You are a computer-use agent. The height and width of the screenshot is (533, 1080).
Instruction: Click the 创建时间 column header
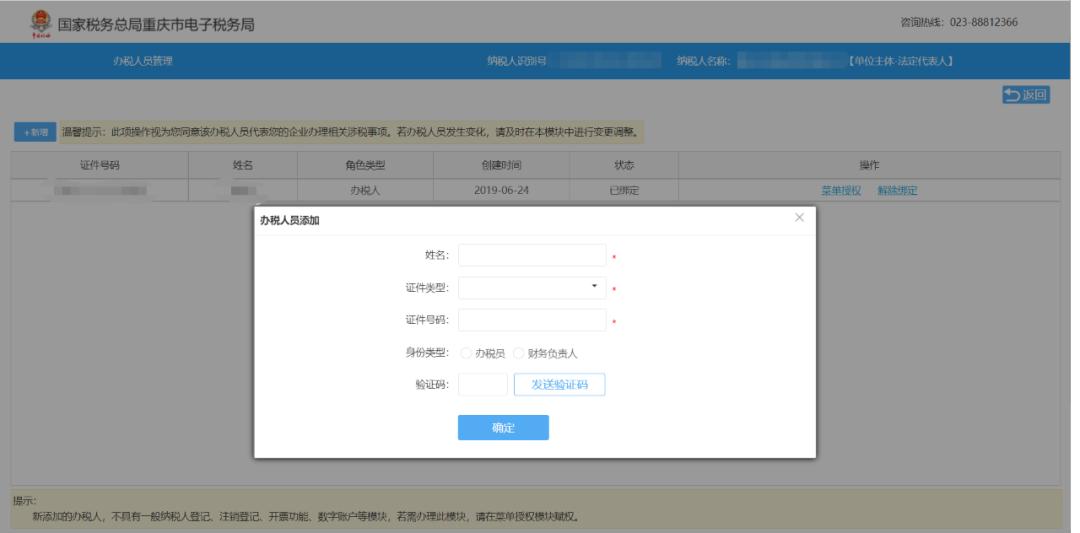click(495, 164)
